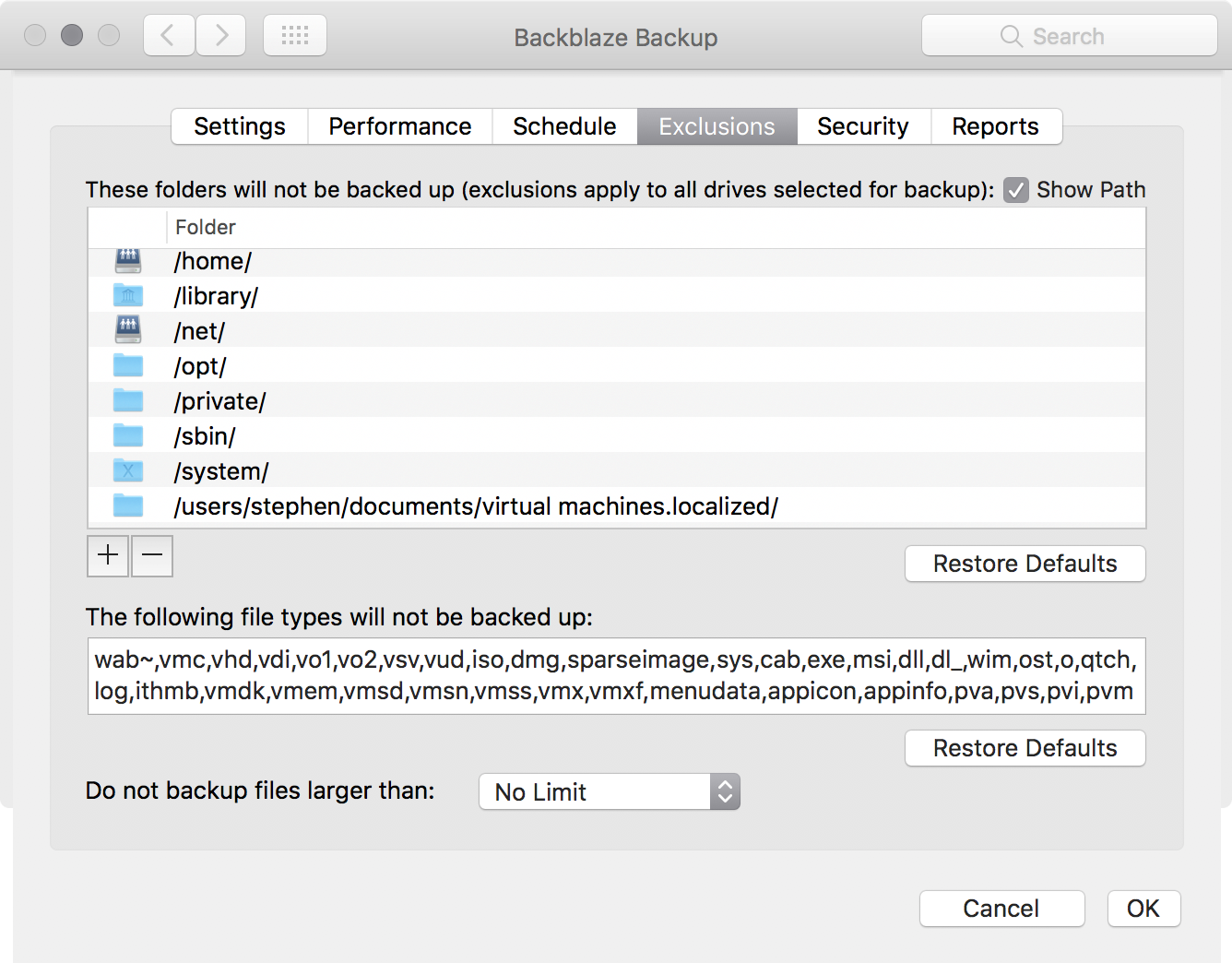
Task: Click the Minimize window button
Action: click(72, 35)
